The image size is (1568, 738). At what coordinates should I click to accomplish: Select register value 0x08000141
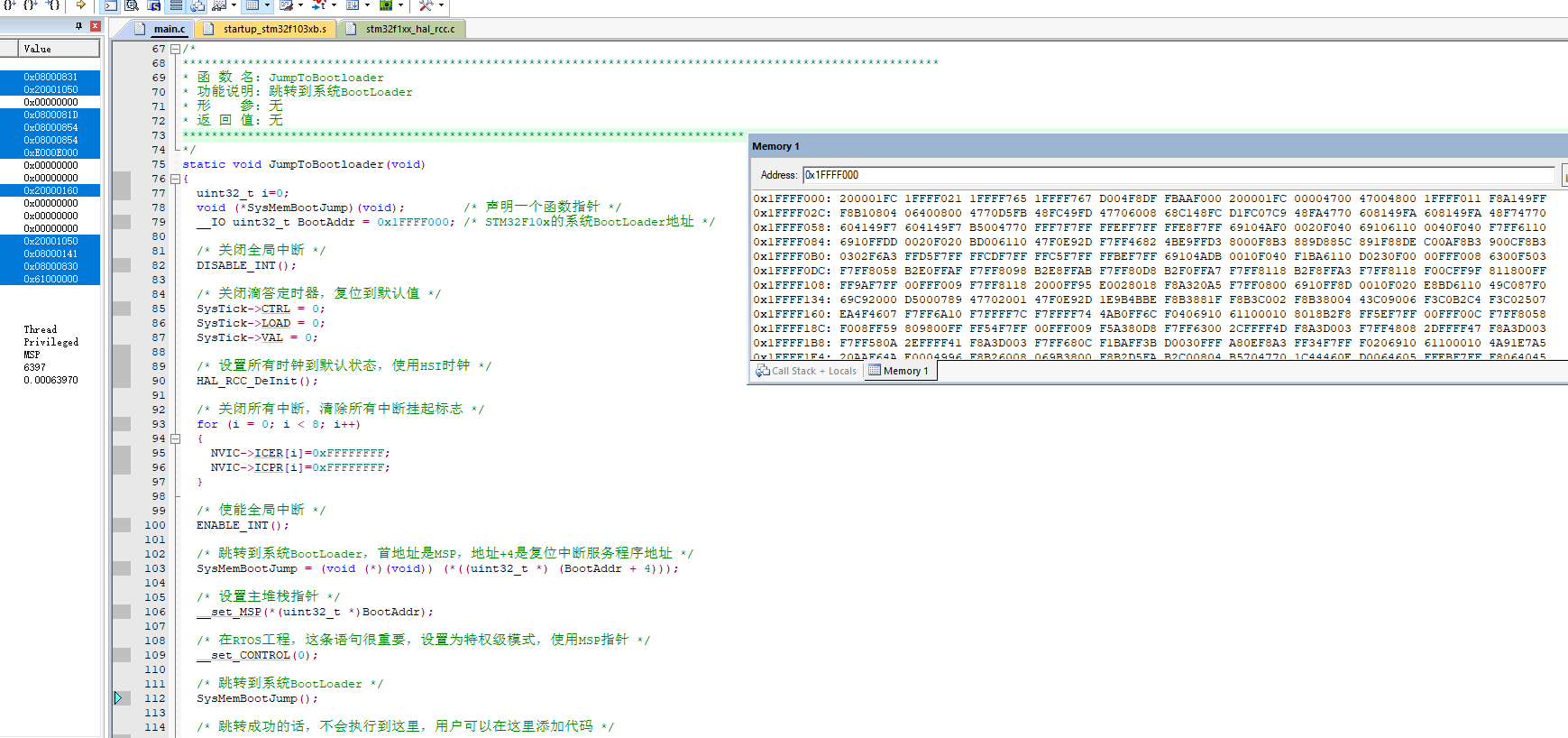tap(50, 254)
